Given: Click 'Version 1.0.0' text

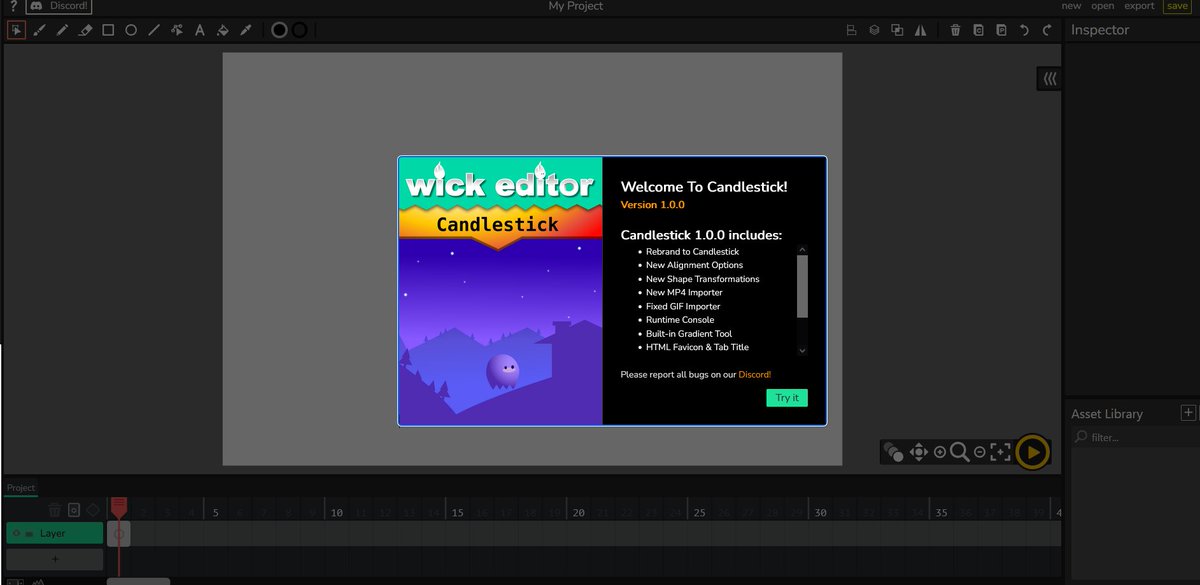Looking at the screenshot, I should click(653, 205).
